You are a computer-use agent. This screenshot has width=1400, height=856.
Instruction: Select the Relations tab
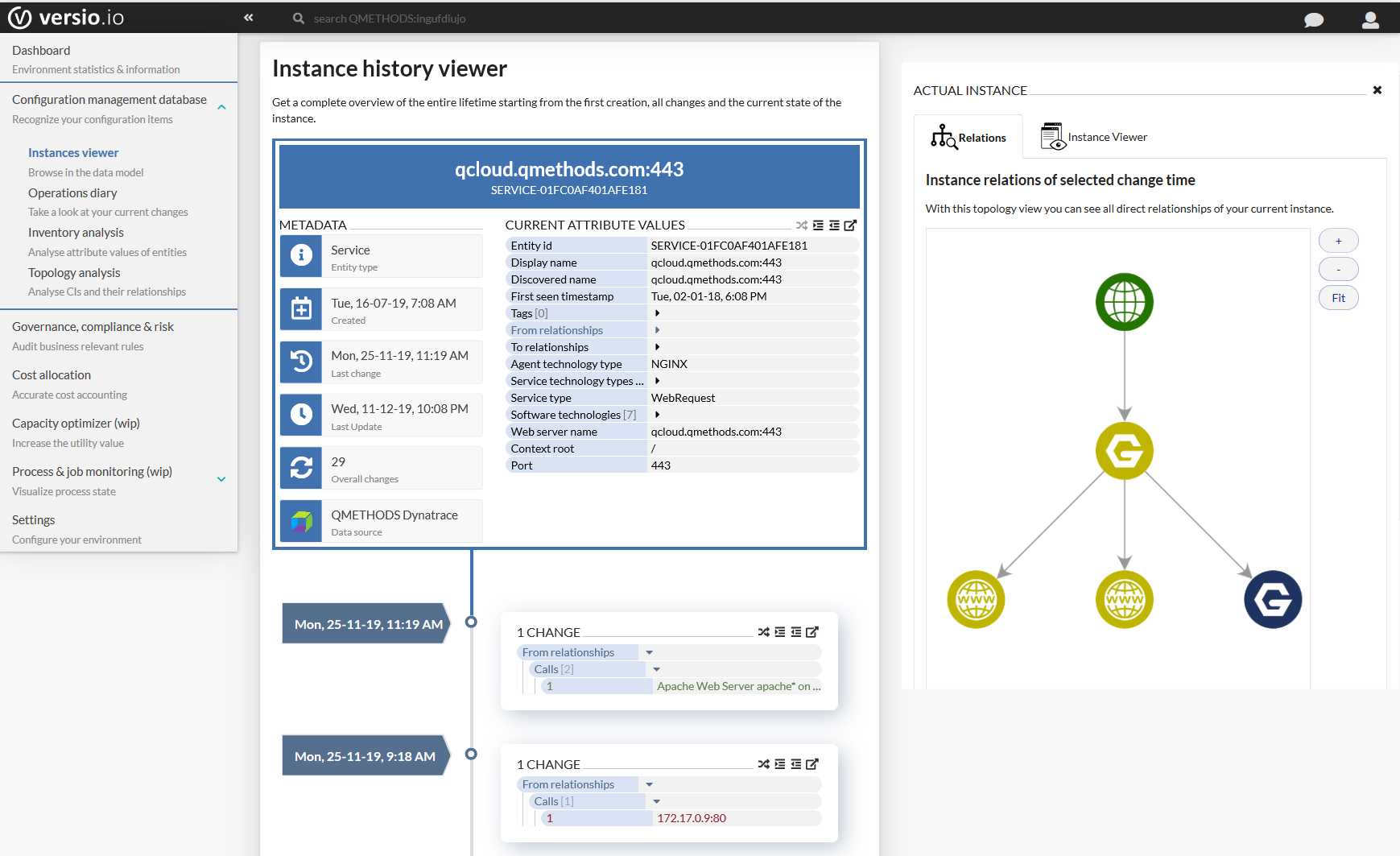[x=968, y=137]
